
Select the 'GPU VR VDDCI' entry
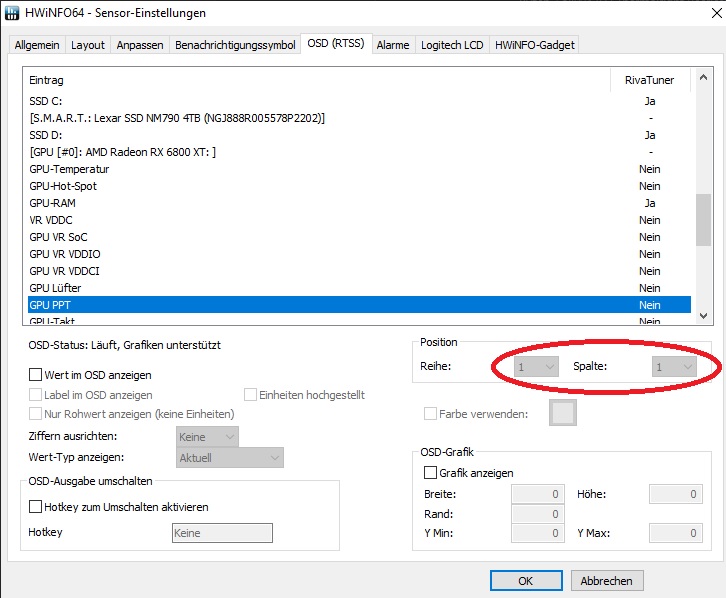(x=359, y=271)
